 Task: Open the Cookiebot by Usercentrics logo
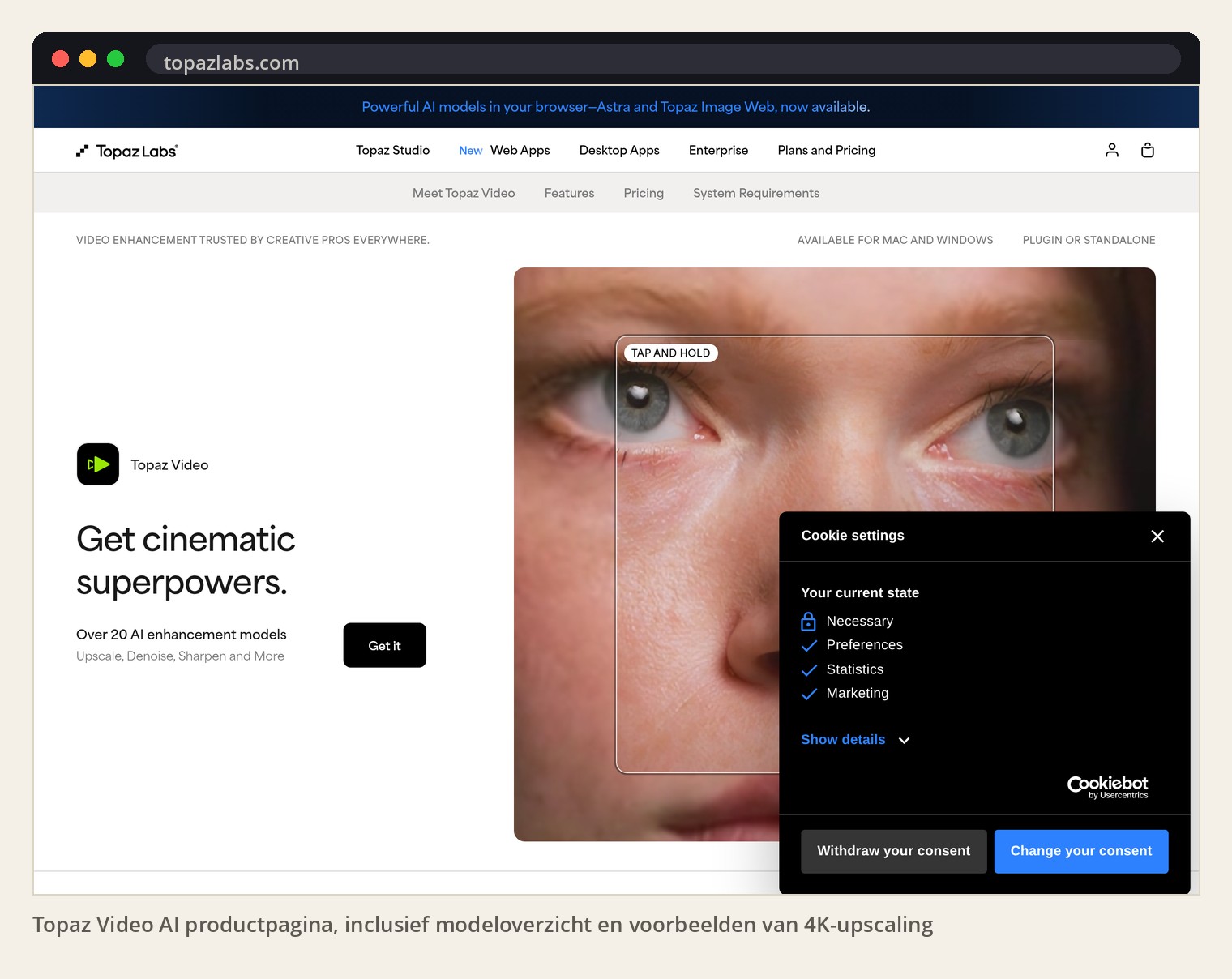tap(1108, 787)
